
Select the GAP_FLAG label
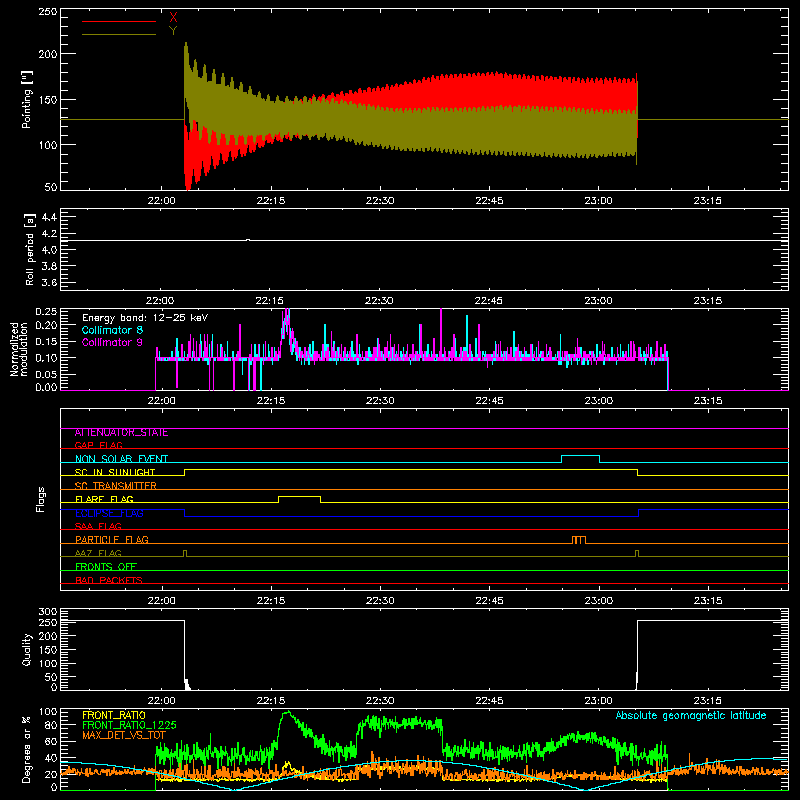click(x=98, y=446)
